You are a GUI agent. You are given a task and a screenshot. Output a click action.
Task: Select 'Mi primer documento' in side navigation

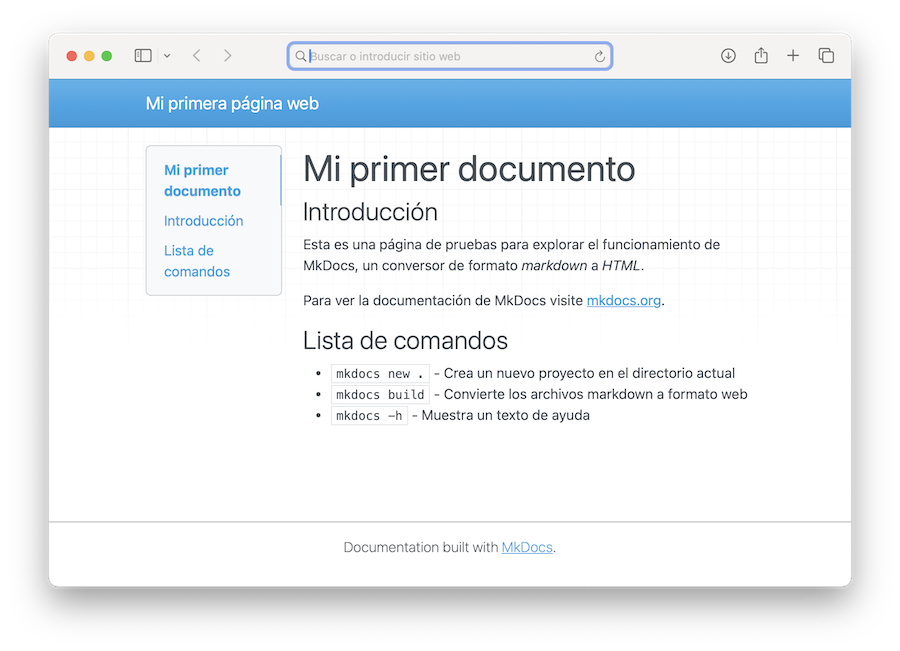[202, 180]
